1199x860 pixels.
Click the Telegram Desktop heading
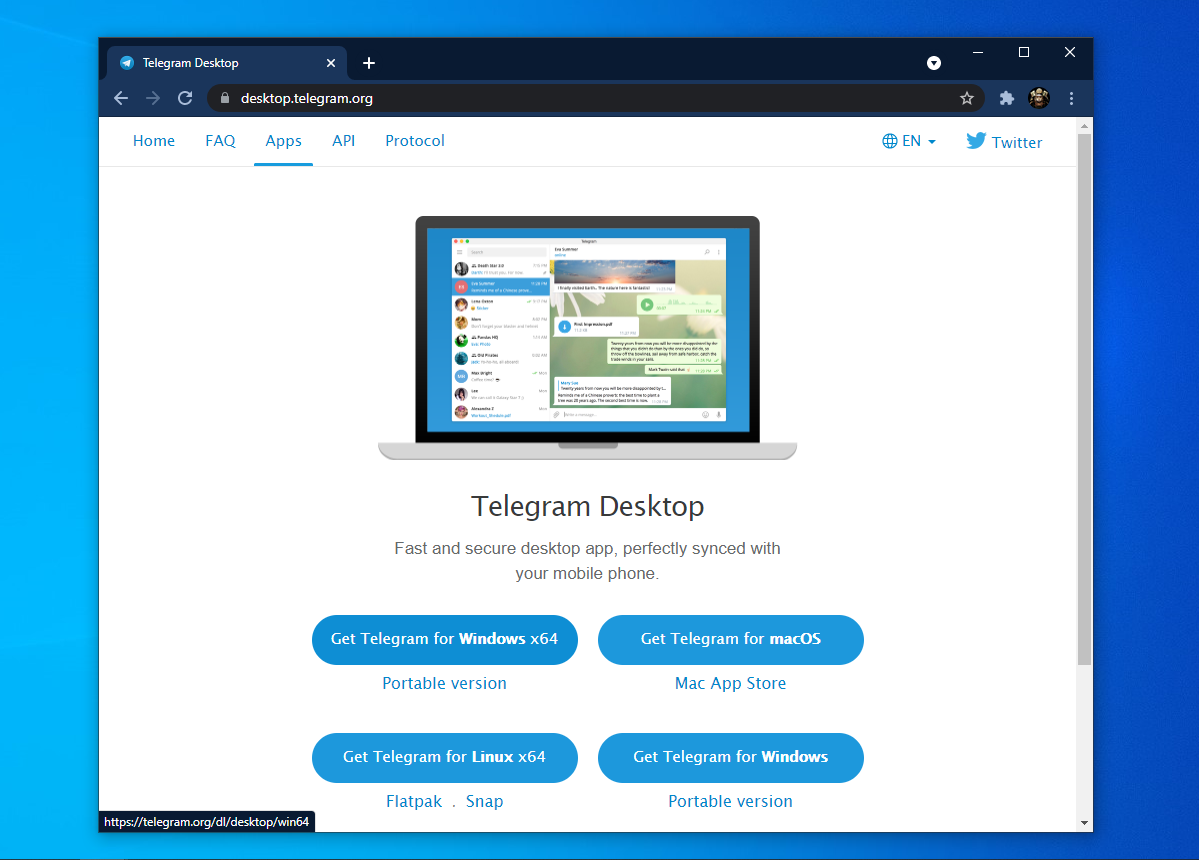coord(587,506)
